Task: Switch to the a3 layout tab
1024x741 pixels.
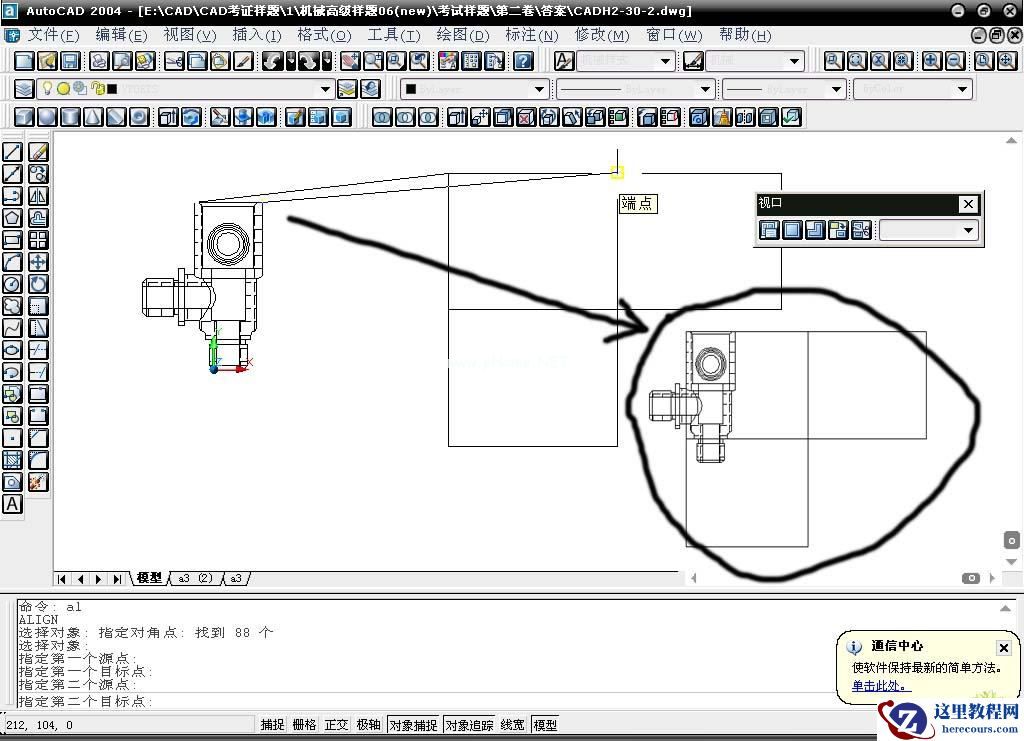Action: click(236, 578)
